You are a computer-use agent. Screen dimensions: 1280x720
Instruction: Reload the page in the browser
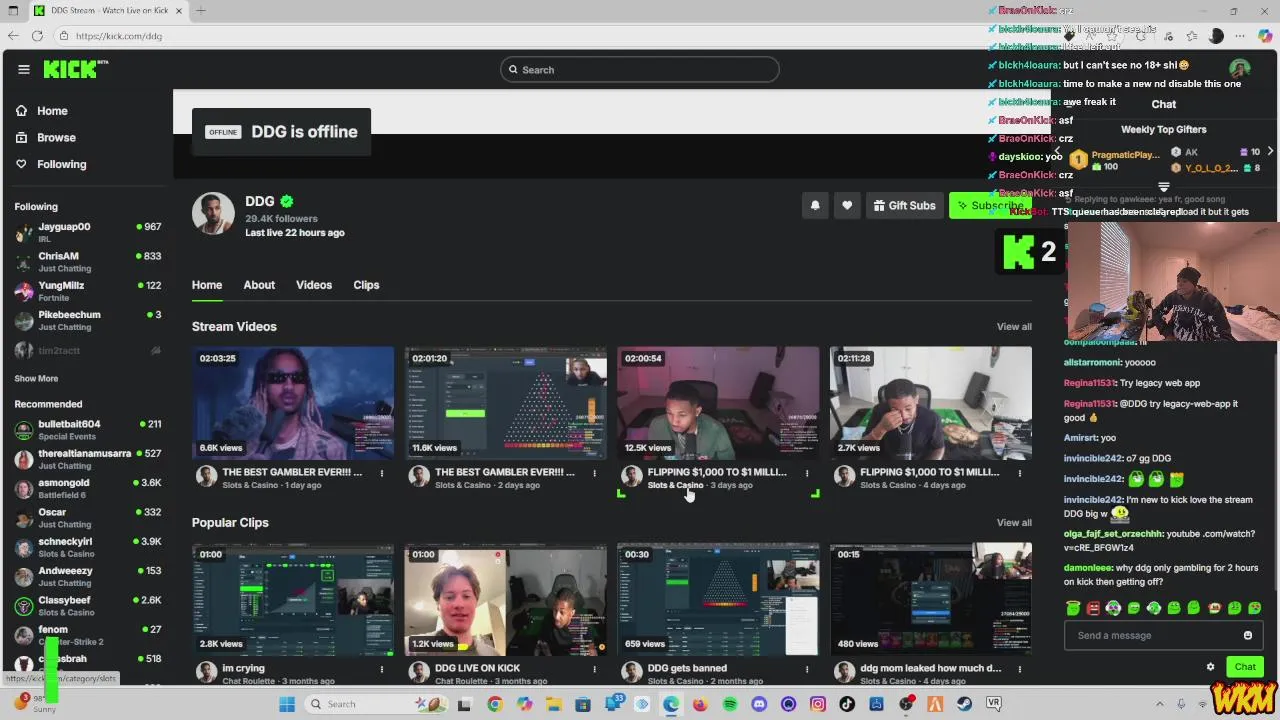pos(37,36)
